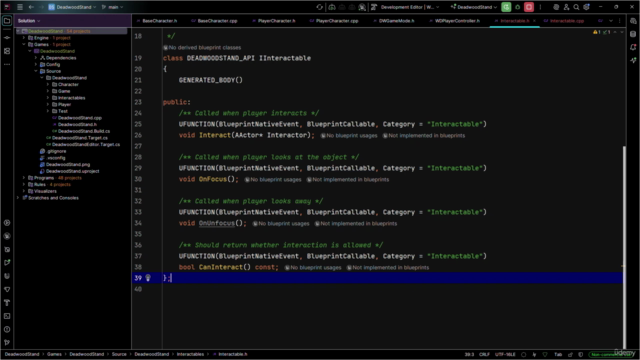This screenshot has width=640, height=360.
Task: Open the DeadwoodStand solution dropdown
Action: tap(72, 7)
